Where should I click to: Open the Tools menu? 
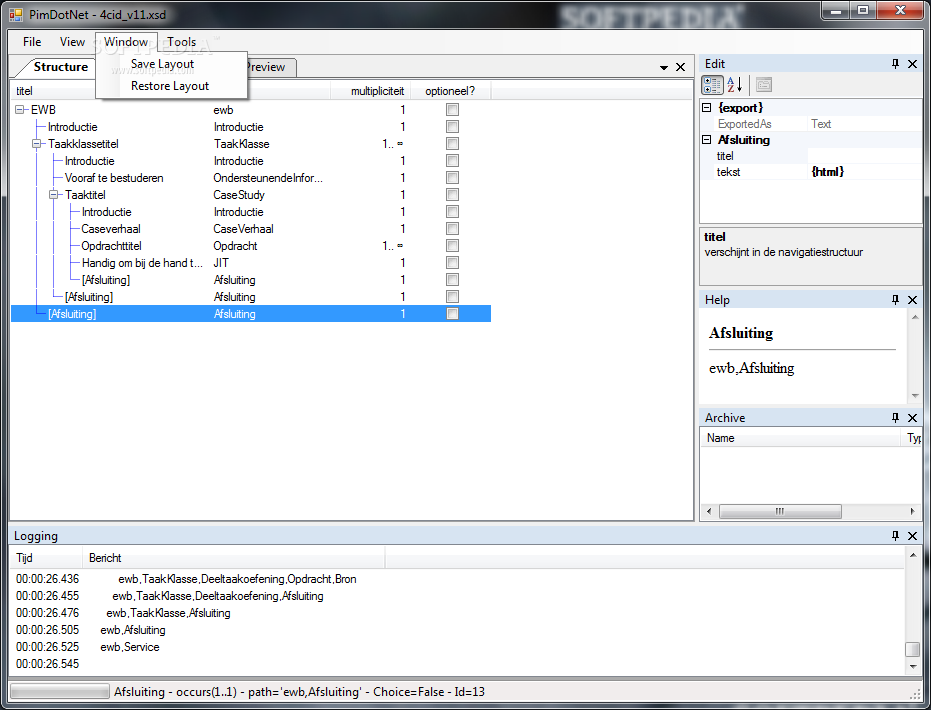pyautogui.click(x=181, y=42)
